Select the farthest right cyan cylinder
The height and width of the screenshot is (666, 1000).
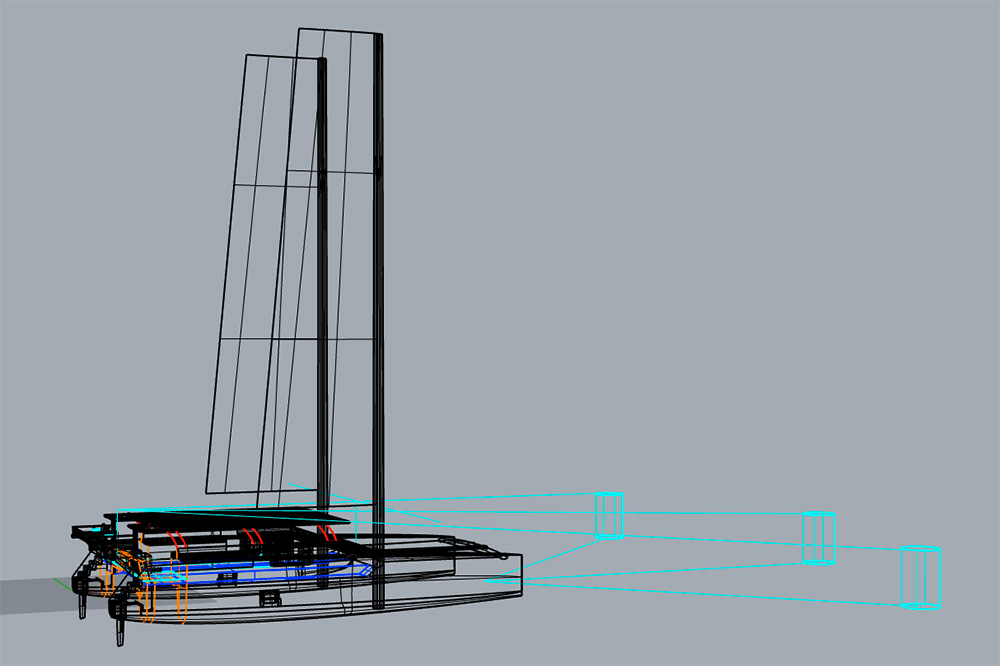[x=921, y=577]
